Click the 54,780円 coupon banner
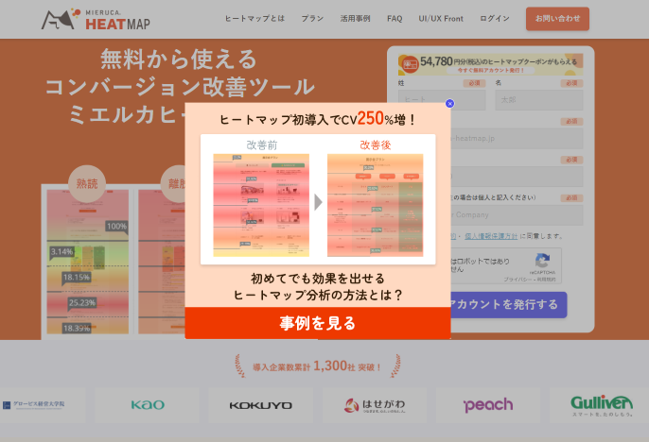649x442 pixels. [x=490, y=64]
